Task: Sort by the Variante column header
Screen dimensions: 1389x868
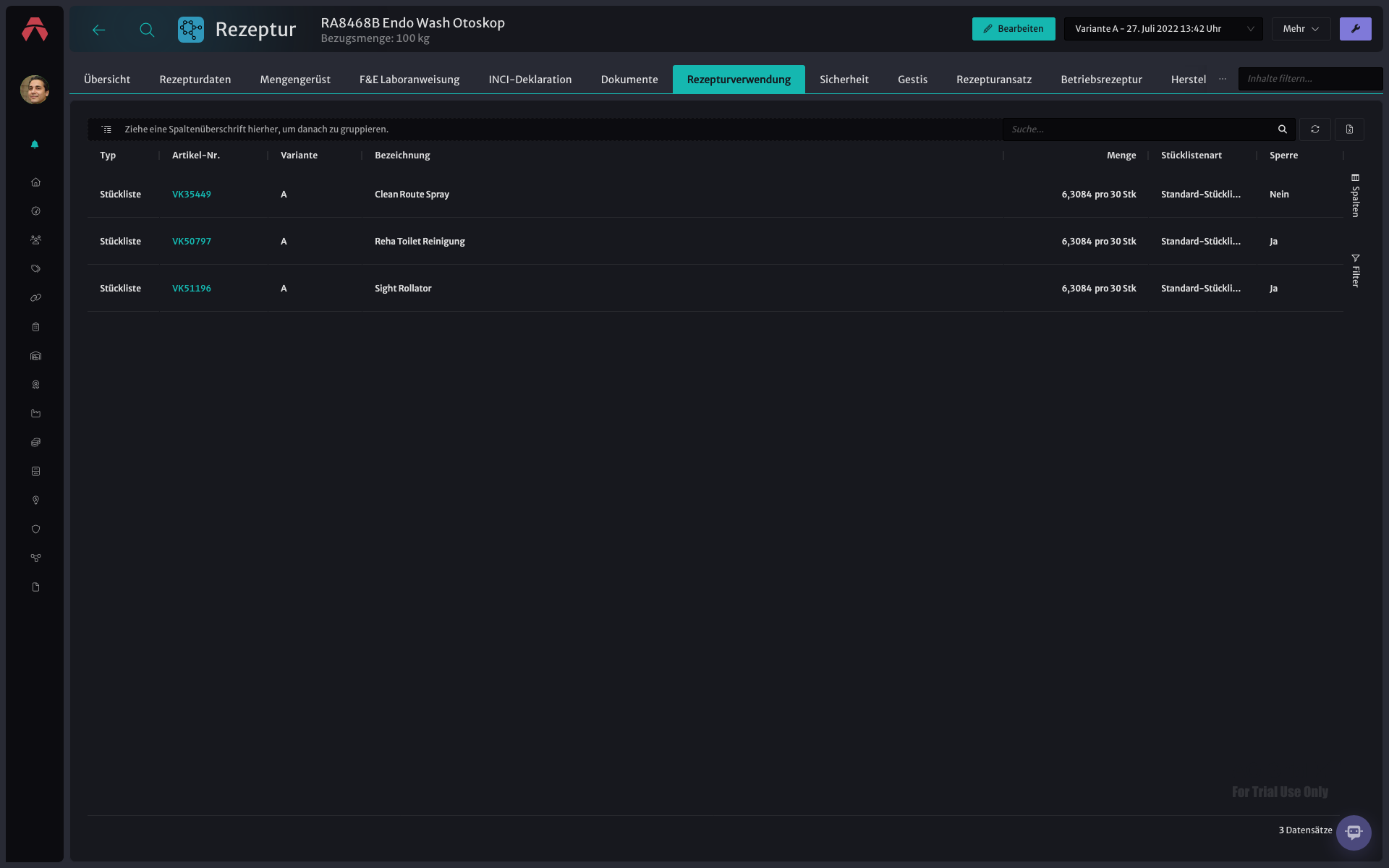Action: tap(299, 156)
